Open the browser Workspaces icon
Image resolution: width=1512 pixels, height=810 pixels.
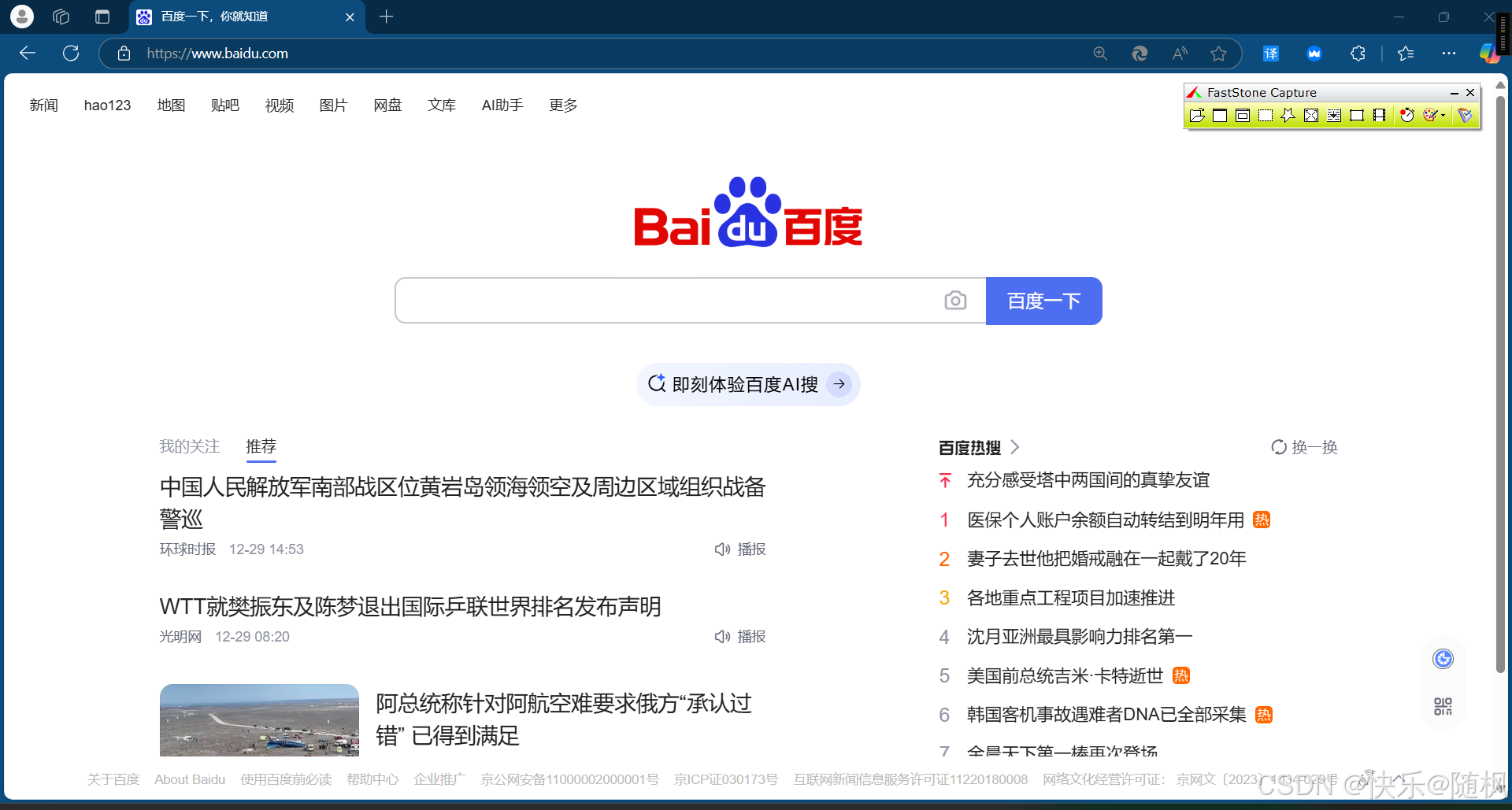[x=61, y=17]
